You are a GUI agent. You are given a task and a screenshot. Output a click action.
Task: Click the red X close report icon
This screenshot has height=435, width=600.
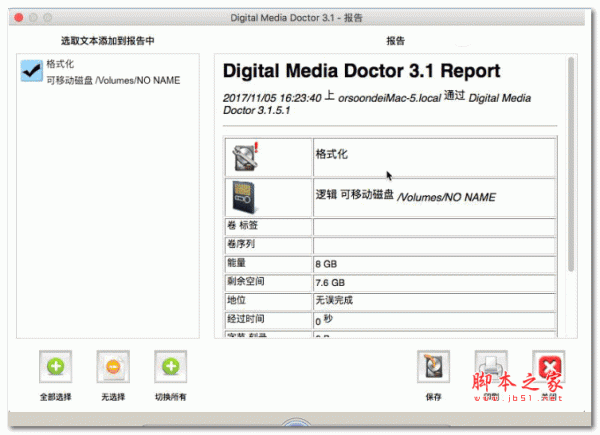coord(549,367)
